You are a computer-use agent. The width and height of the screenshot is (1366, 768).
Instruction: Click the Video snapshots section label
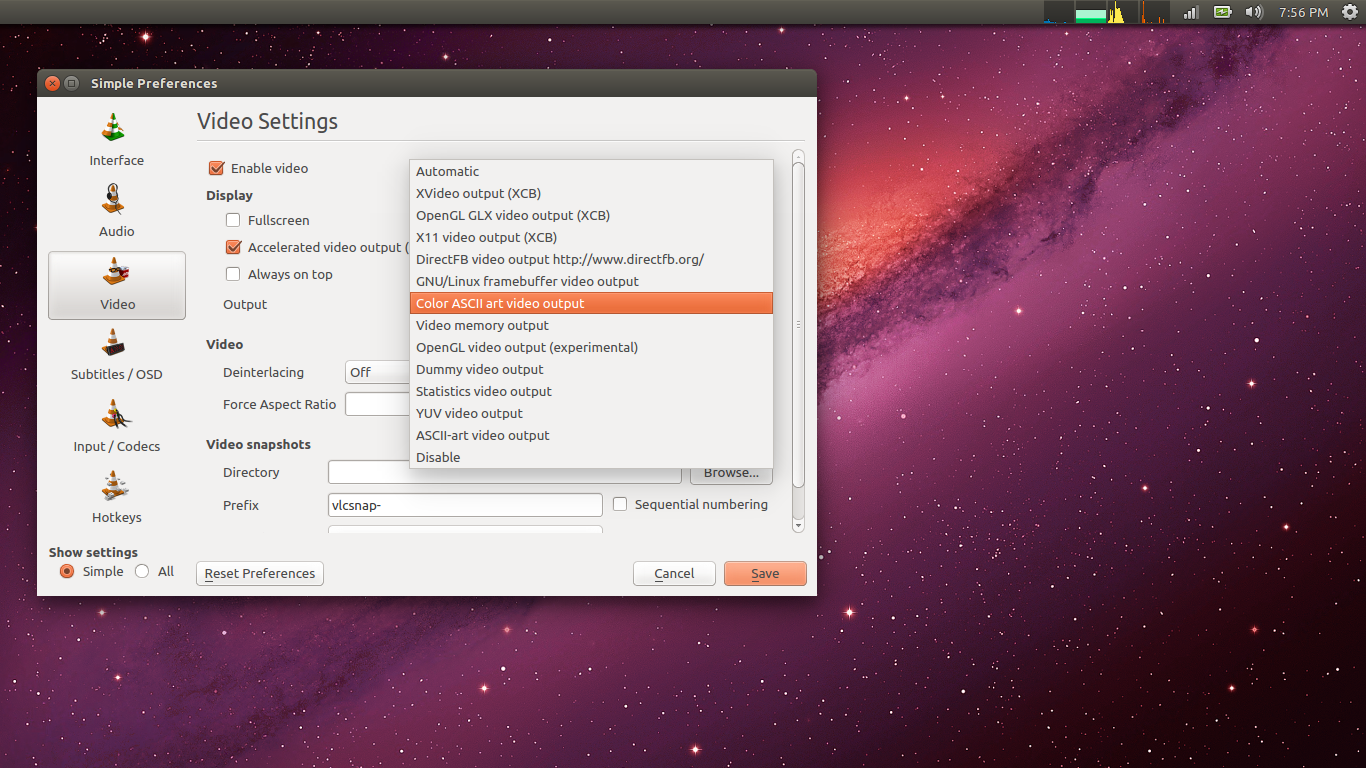(x=258, y=444)
